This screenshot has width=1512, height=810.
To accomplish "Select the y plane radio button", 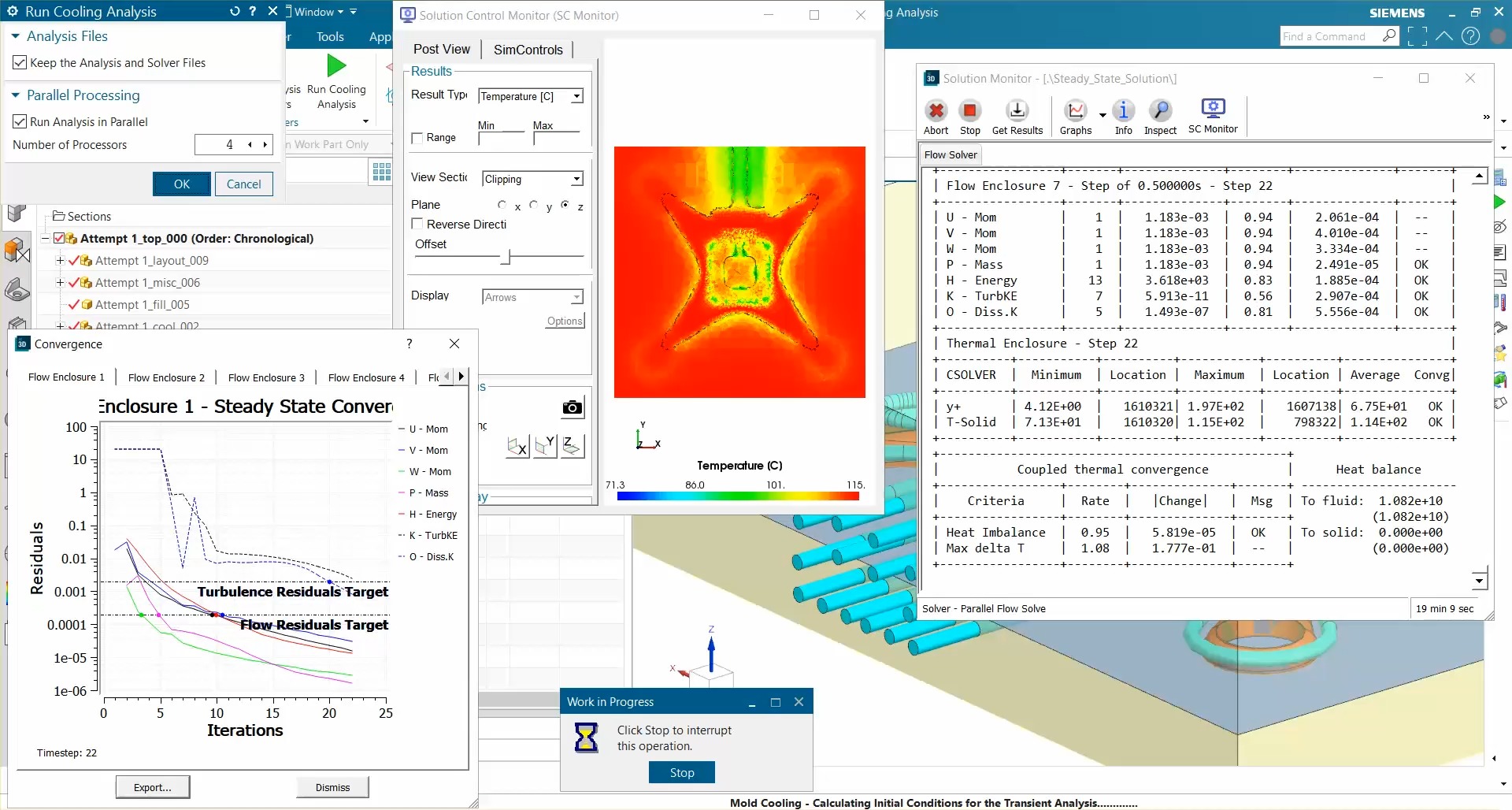I will (534, 205).
